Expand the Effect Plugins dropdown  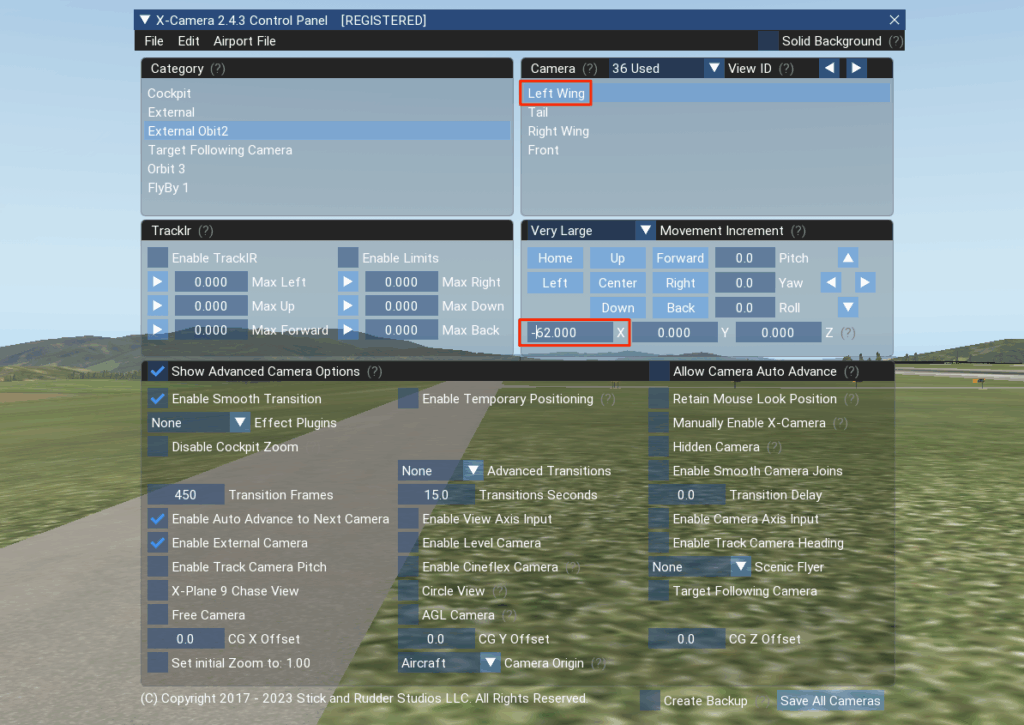[x=239, y=423]
